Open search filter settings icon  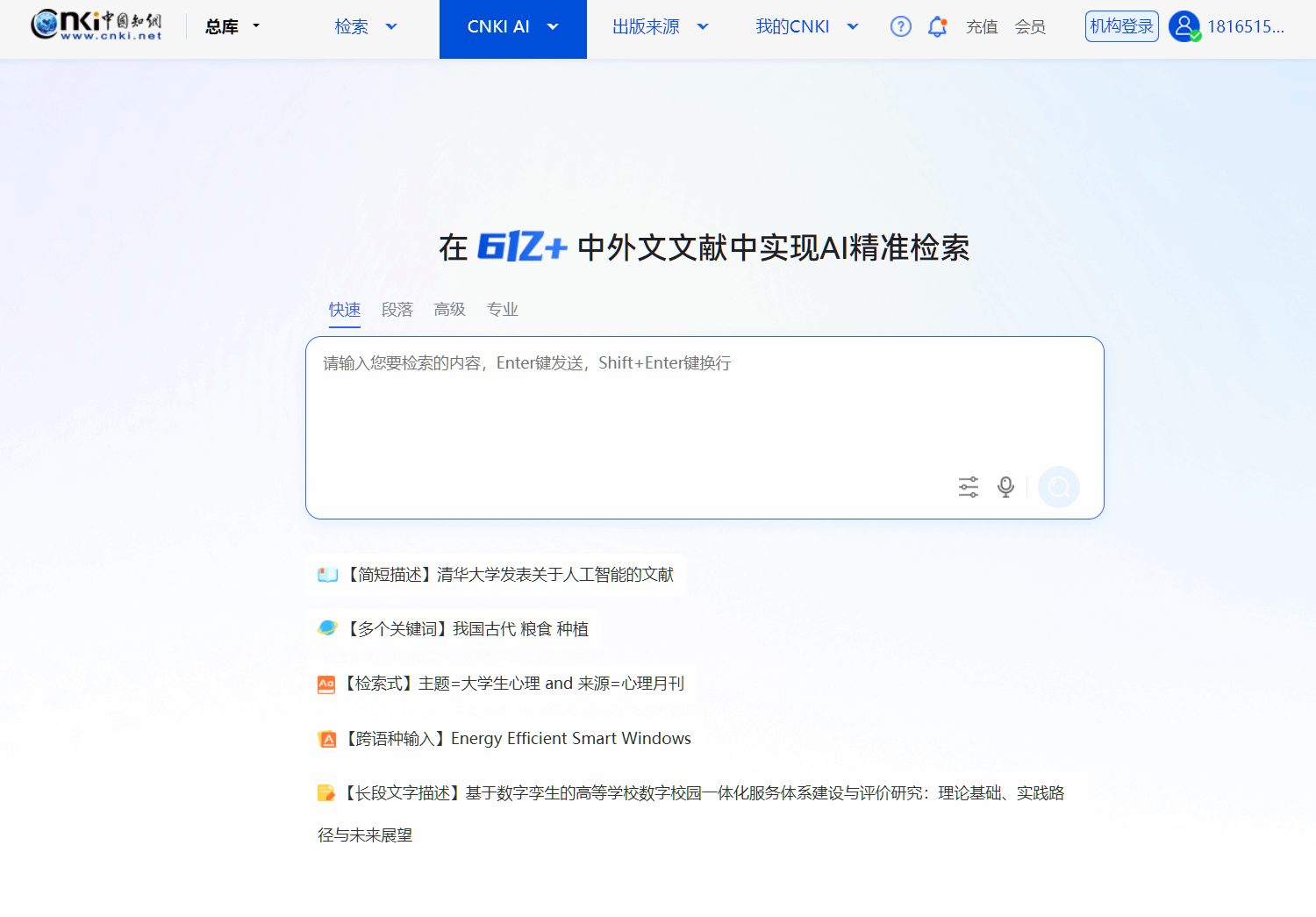(968, 487)
